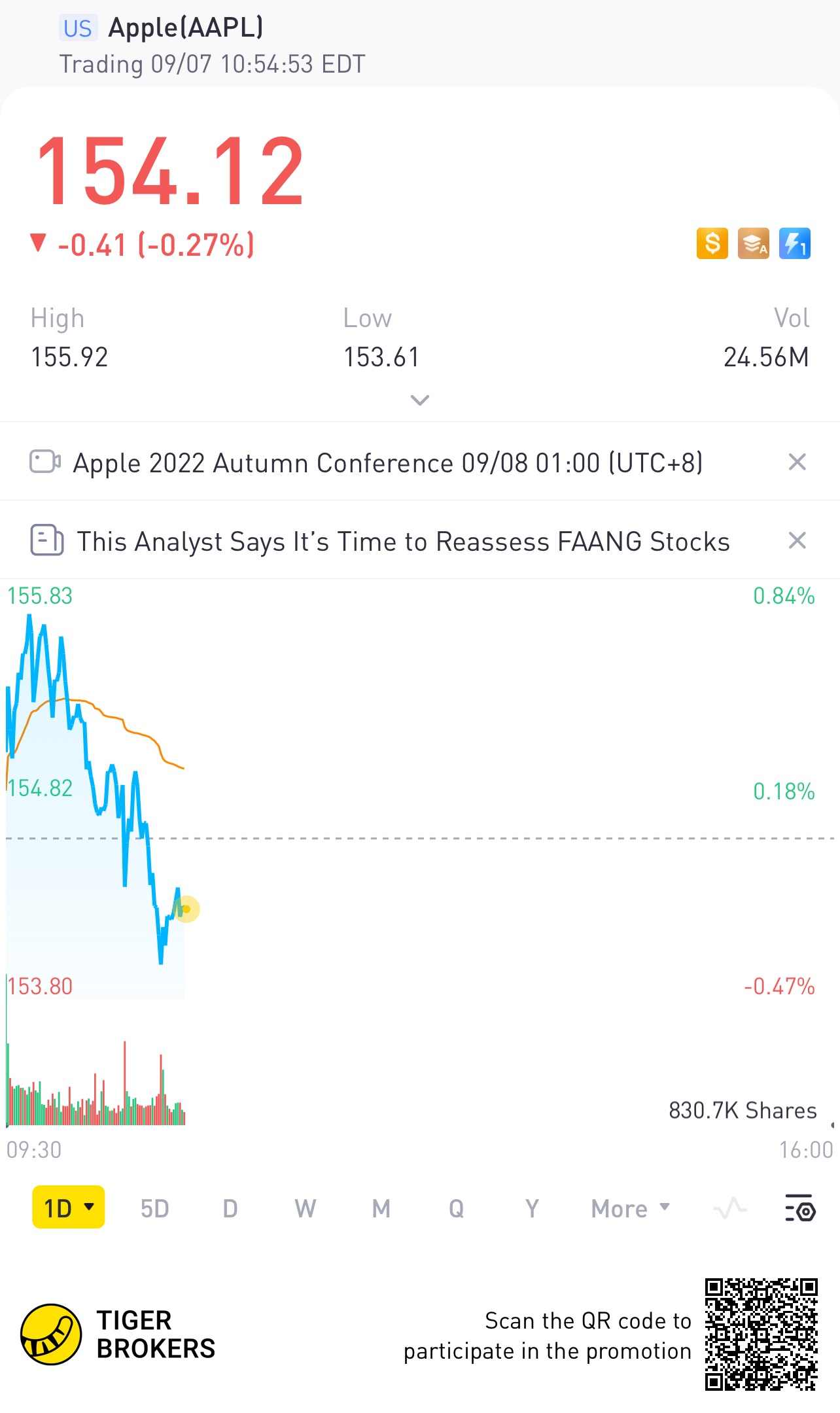The height and width of the screenshot is (1413, 840).
Task: Tap the promotion QR code
Action: coord(761,1334)
